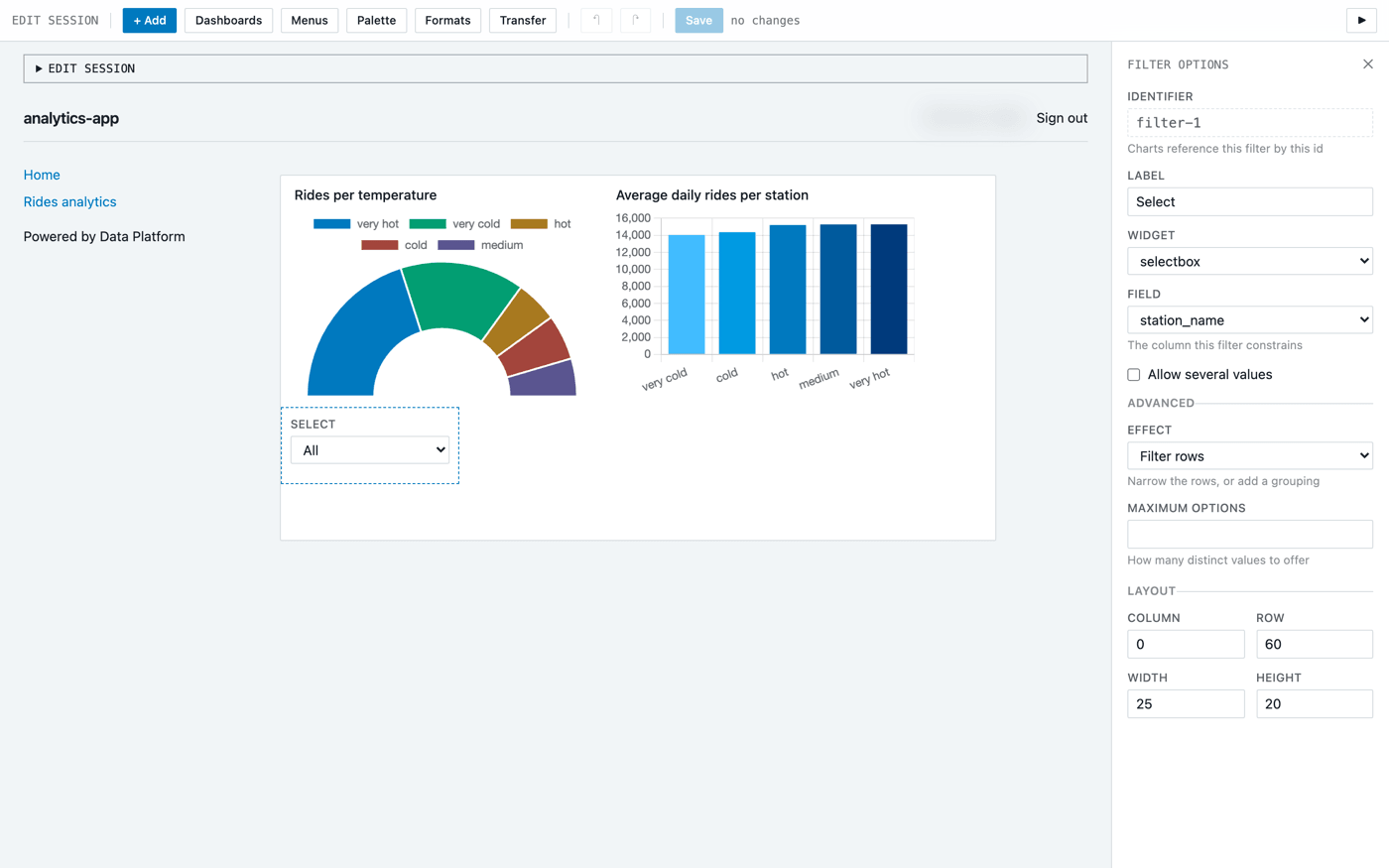1389x868 pixels.
Task: Click the analytics-app title text
Action: click(x=71, y=118)
